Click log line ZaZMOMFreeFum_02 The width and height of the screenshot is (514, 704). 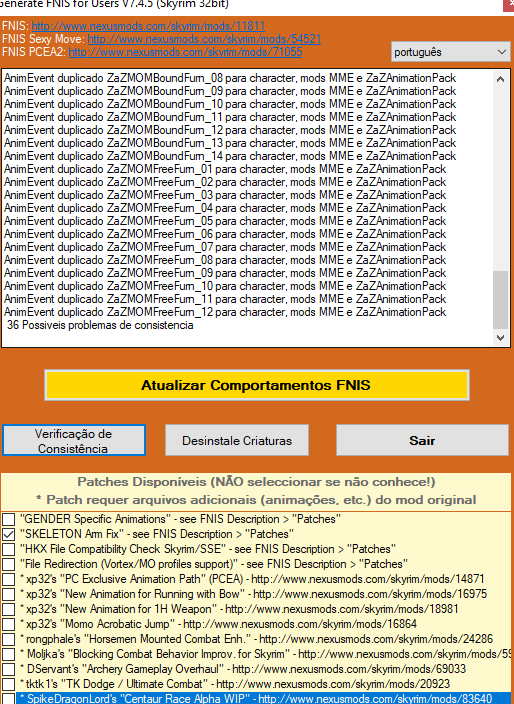[225, 182]
